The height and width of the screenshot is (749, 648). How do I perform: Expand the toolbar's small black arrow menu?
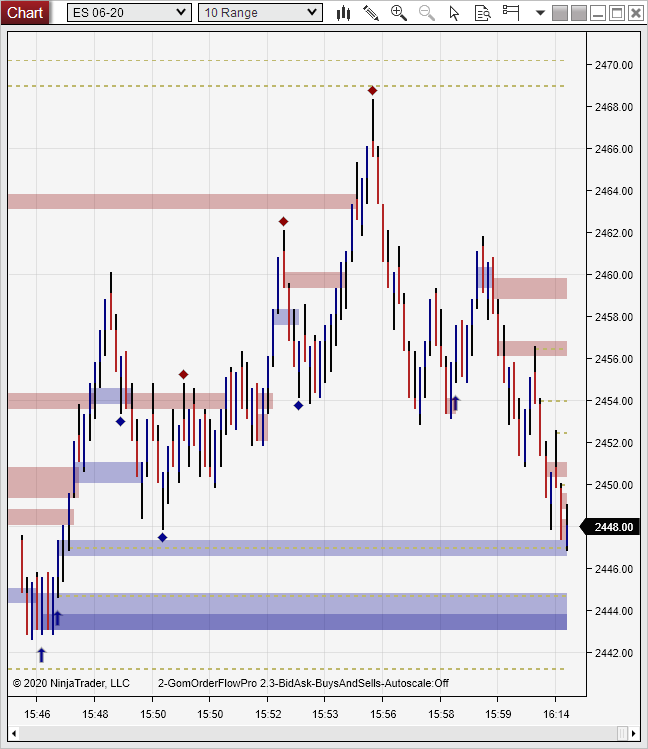pyautogui.click(x=540, y=13)
